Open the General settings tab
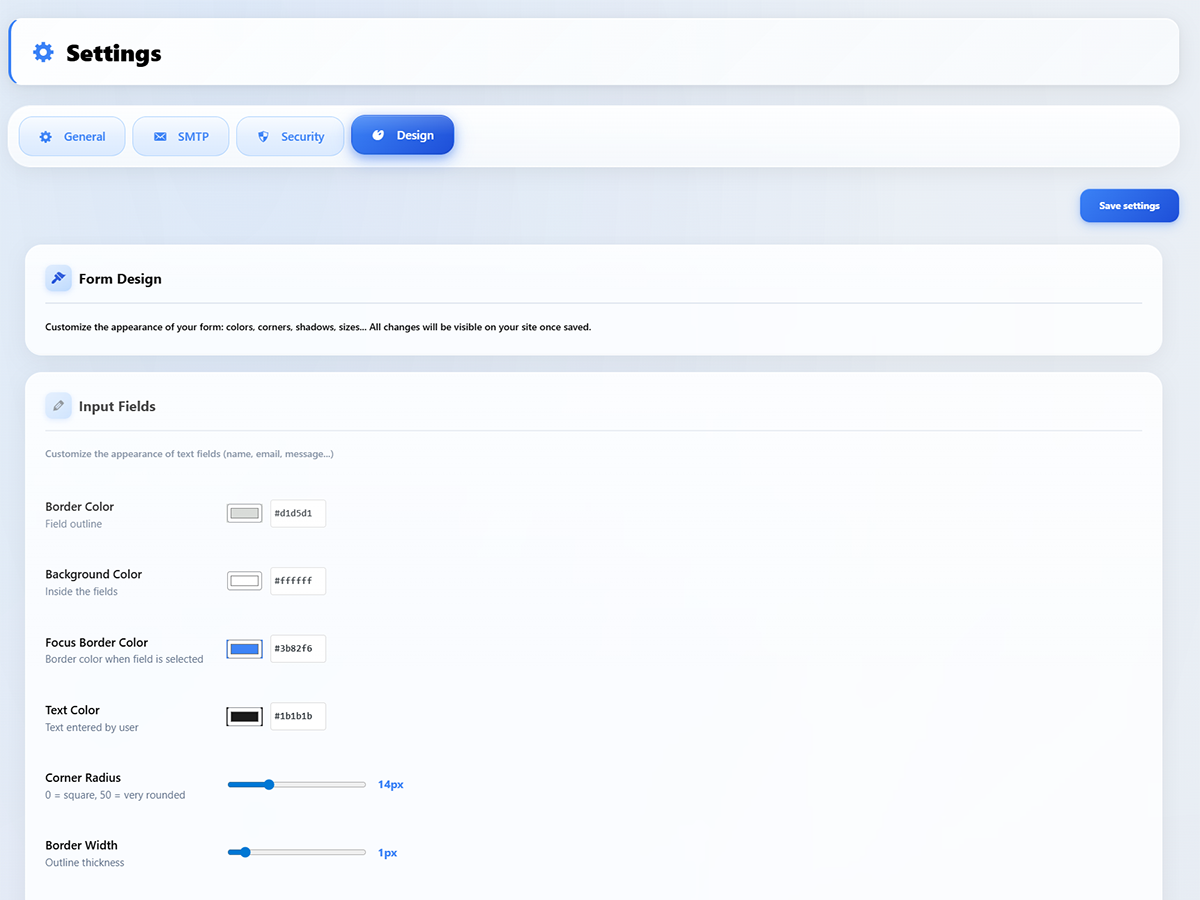 point(72,136)
